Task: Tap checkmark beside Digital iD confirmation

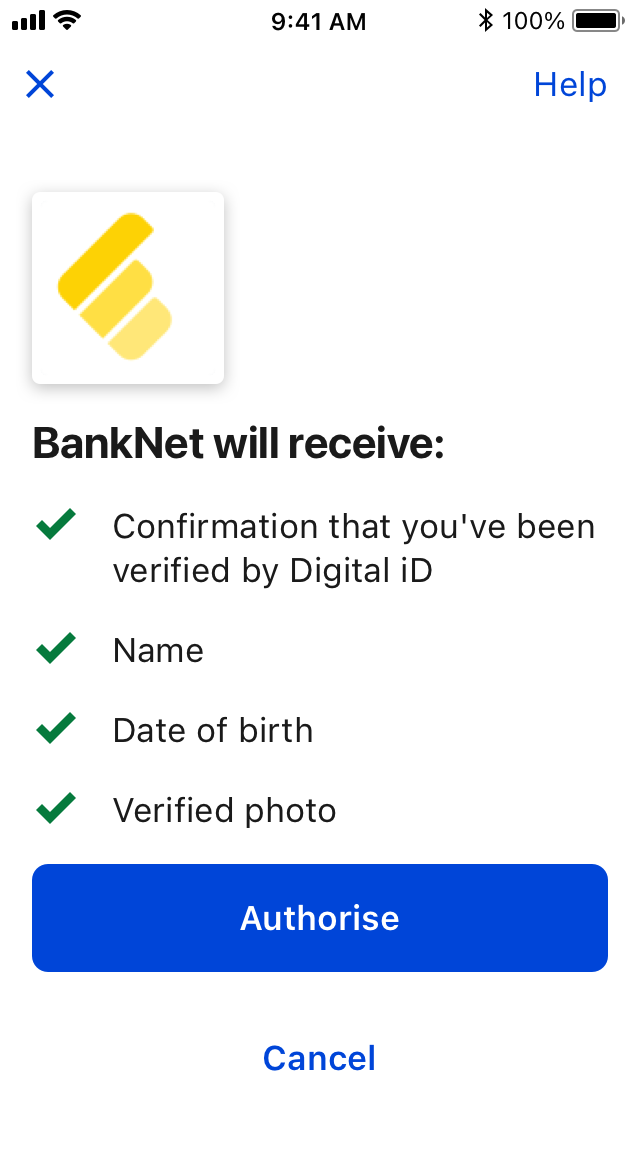Action: pos(56,524)
